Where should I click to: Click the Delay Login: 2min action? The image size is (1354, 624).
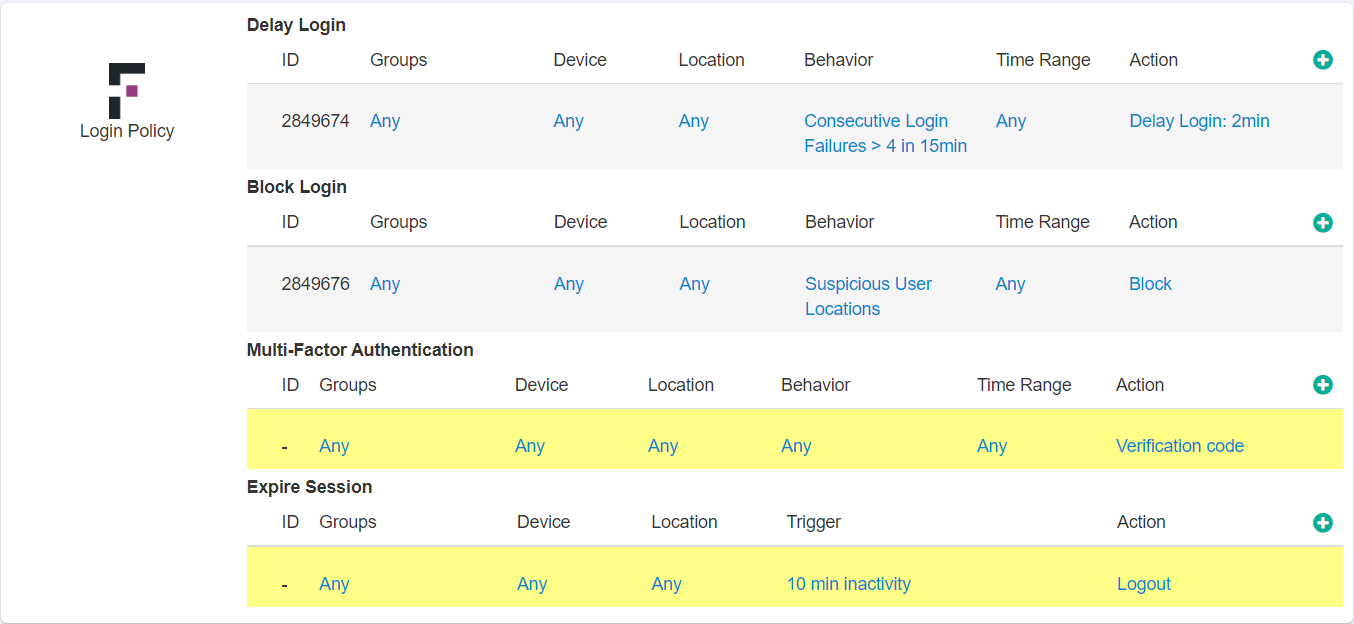click(x=1199, y=120)
